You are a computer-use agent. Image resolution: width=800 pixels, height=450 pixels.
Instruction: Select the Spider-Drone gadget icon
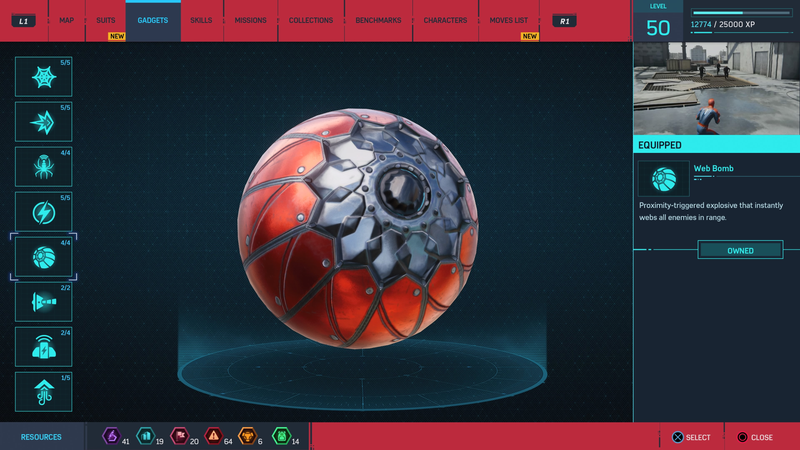tap(43, 167)
